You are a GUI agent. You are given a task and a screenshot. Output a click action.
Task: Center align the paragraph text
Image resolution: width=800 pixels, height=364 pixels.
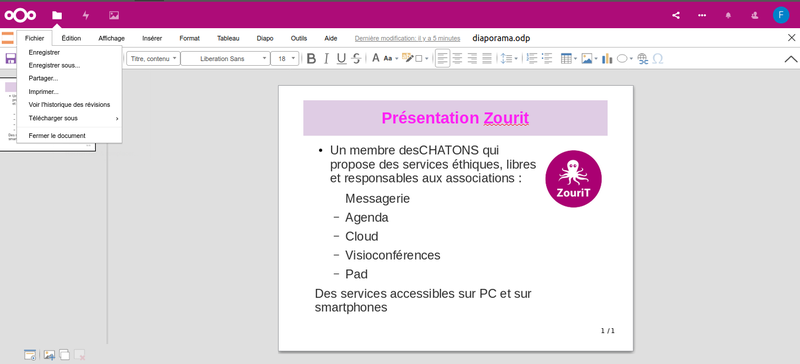457,59
